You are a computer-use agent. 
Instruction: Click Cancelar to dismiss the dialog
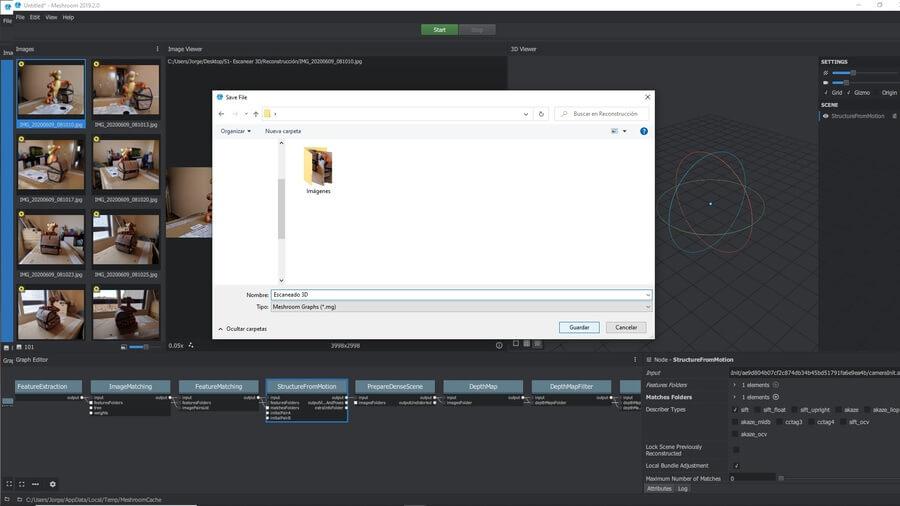[x=626, y=327]
